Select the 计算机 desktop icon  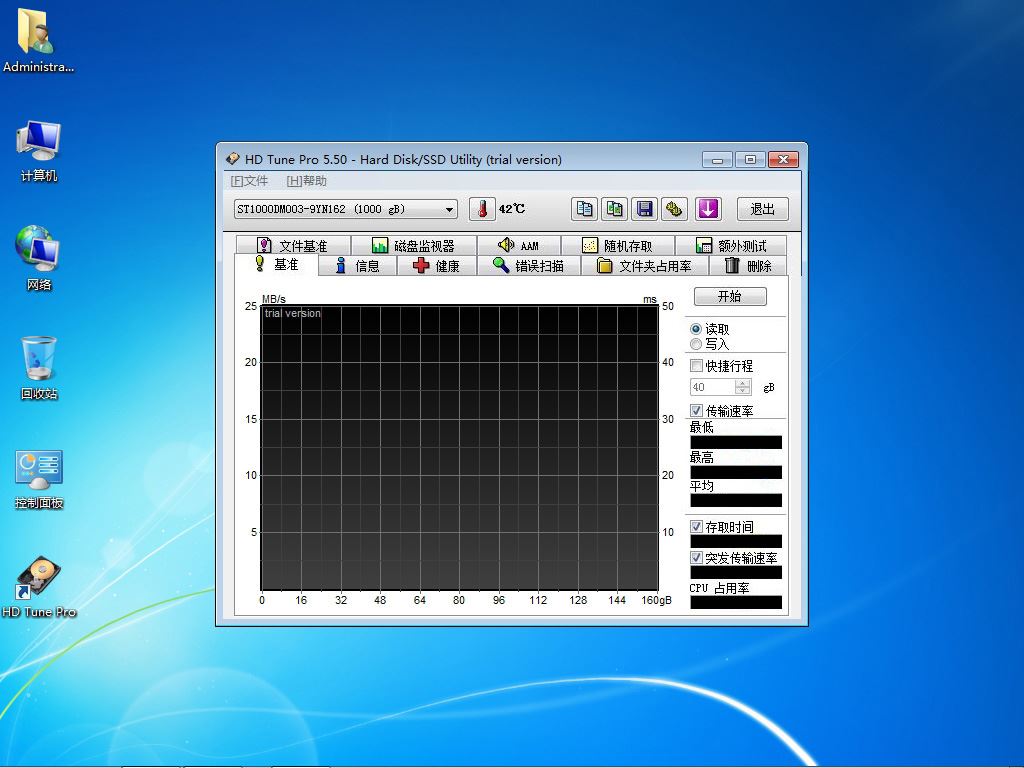coord(39,151)
